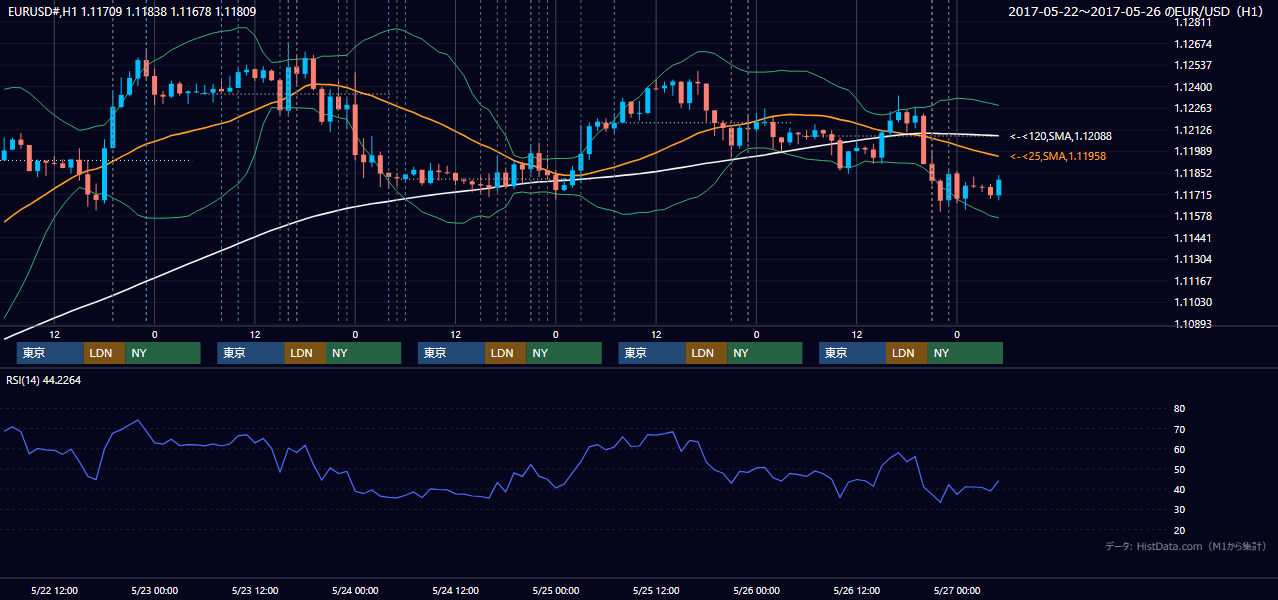Select the 5/26 12:00 time axis label
The height and width of the screenshot is (600, 1278).
point(857,590)
